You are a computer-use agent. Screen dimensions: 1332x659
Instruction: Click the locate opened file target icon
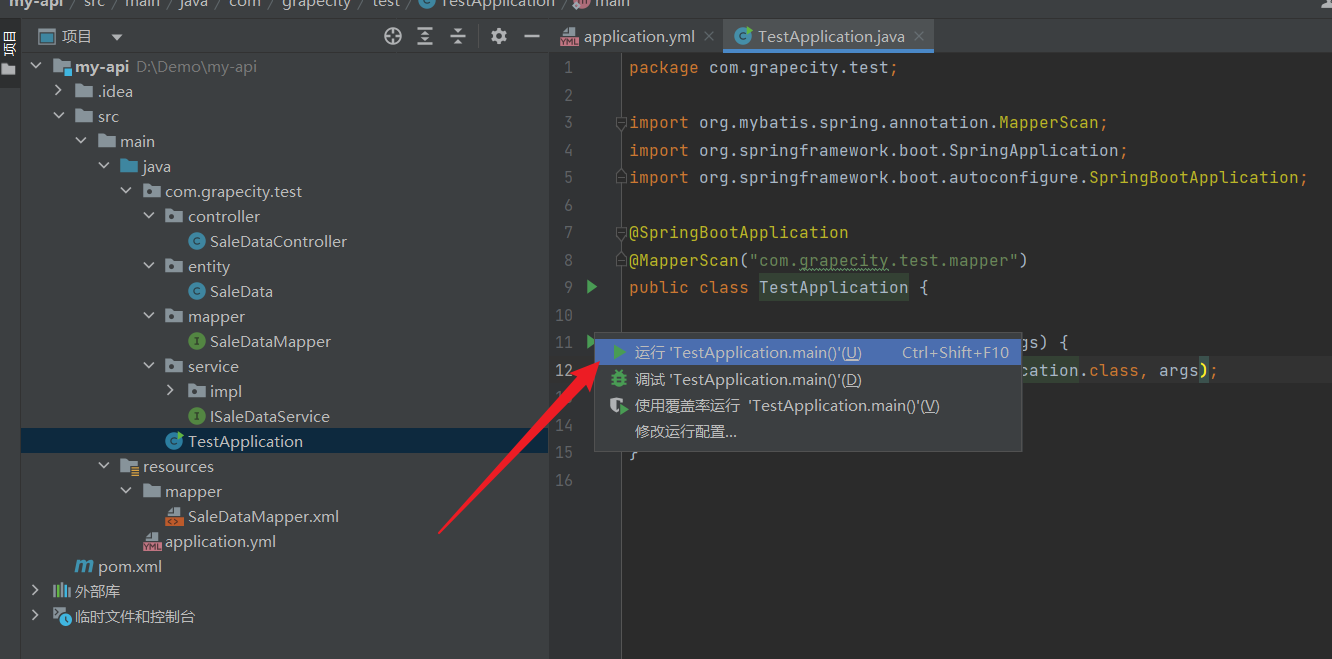[x=393, y=37]
